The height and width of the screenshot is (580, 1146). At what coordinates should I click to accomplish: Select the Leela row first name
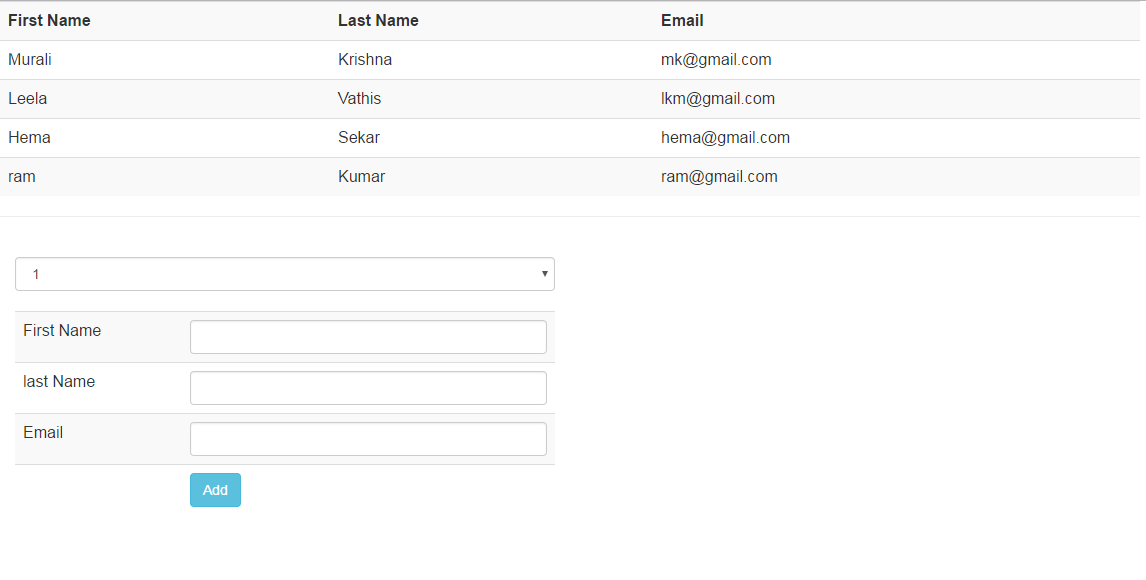point(28,99)
